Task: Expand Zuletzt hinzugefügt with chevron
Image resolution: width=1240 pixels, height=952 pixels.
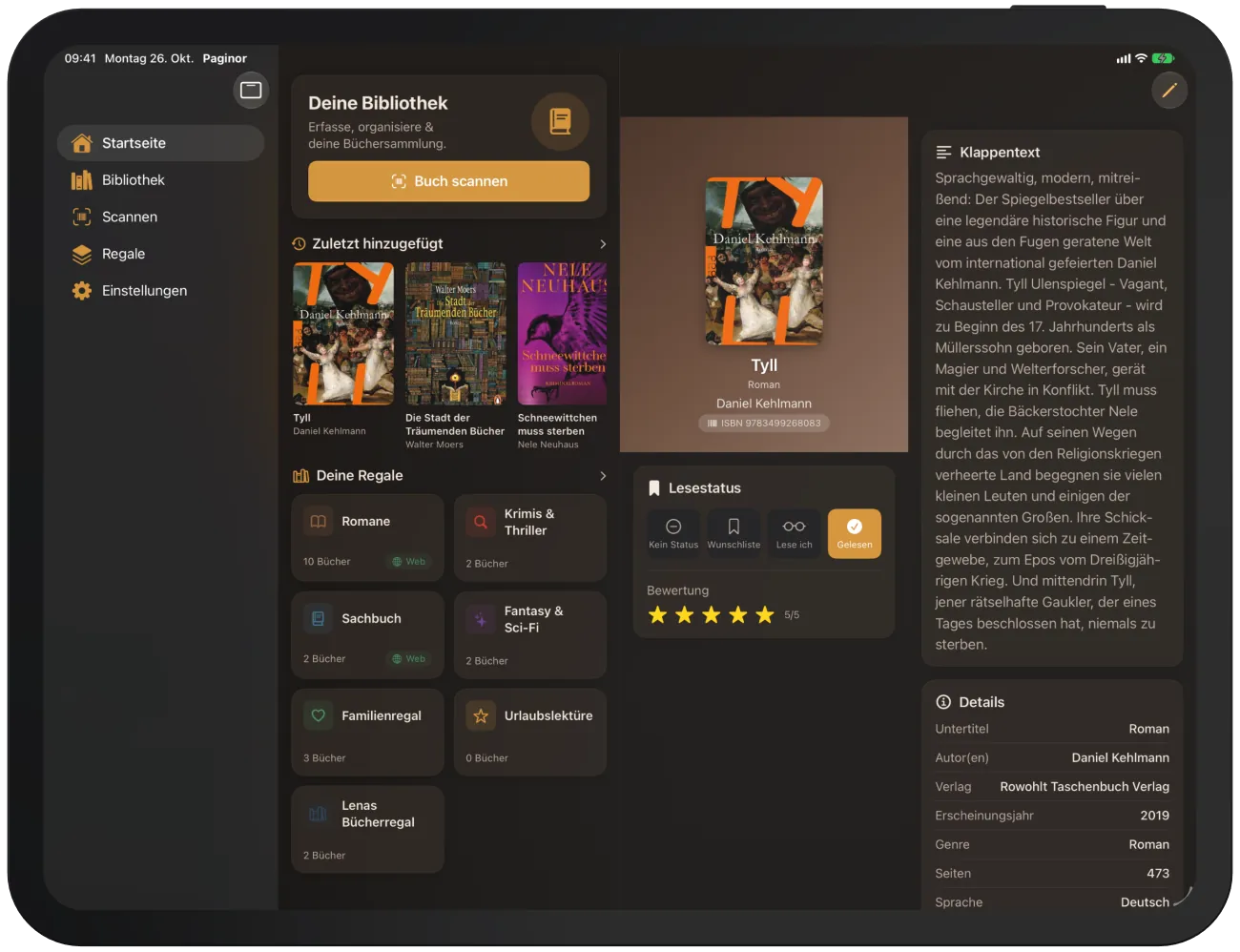Action: 603,244
